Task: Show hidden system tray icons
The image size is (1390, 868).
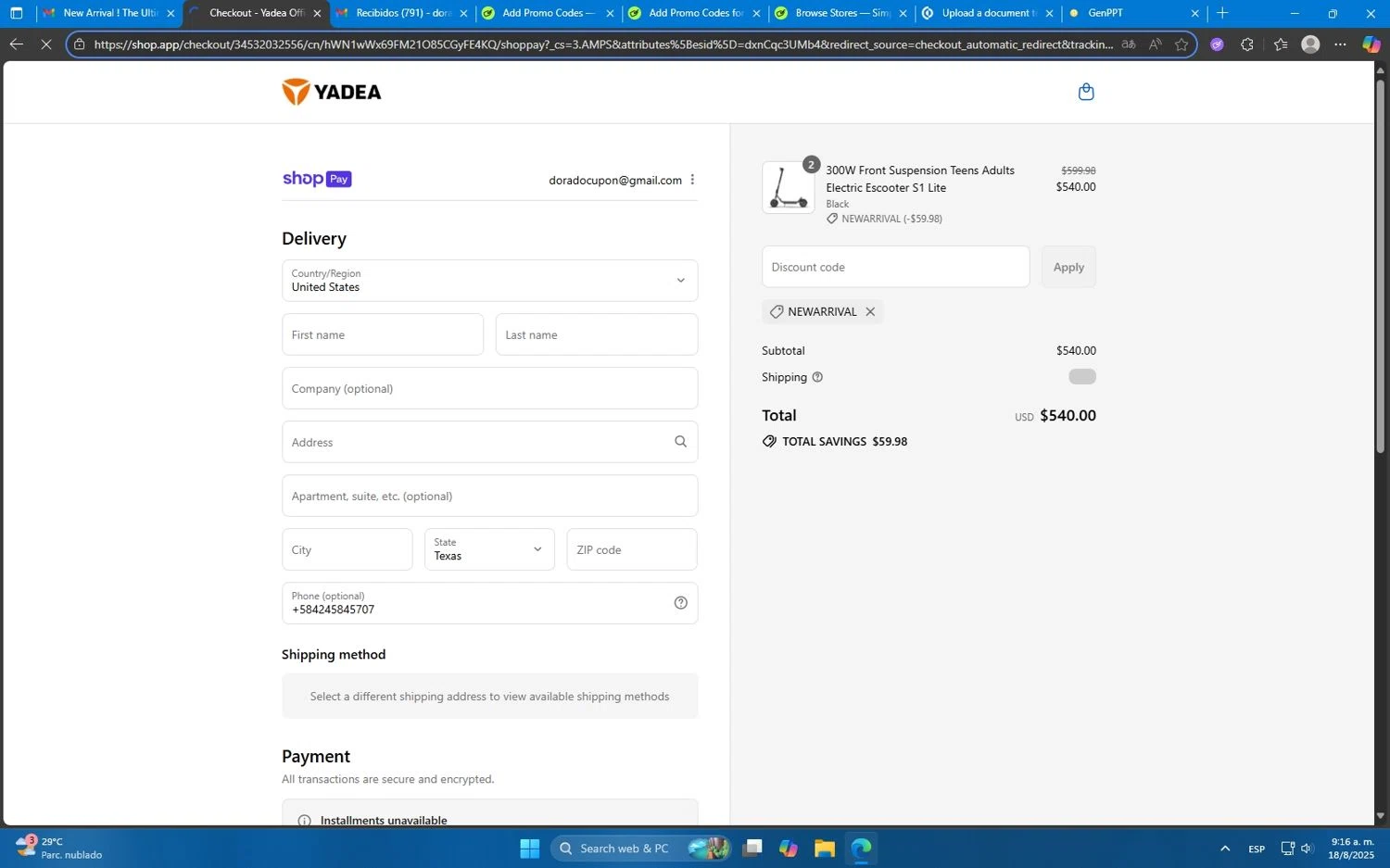Action: click(x=1224, y=849)
